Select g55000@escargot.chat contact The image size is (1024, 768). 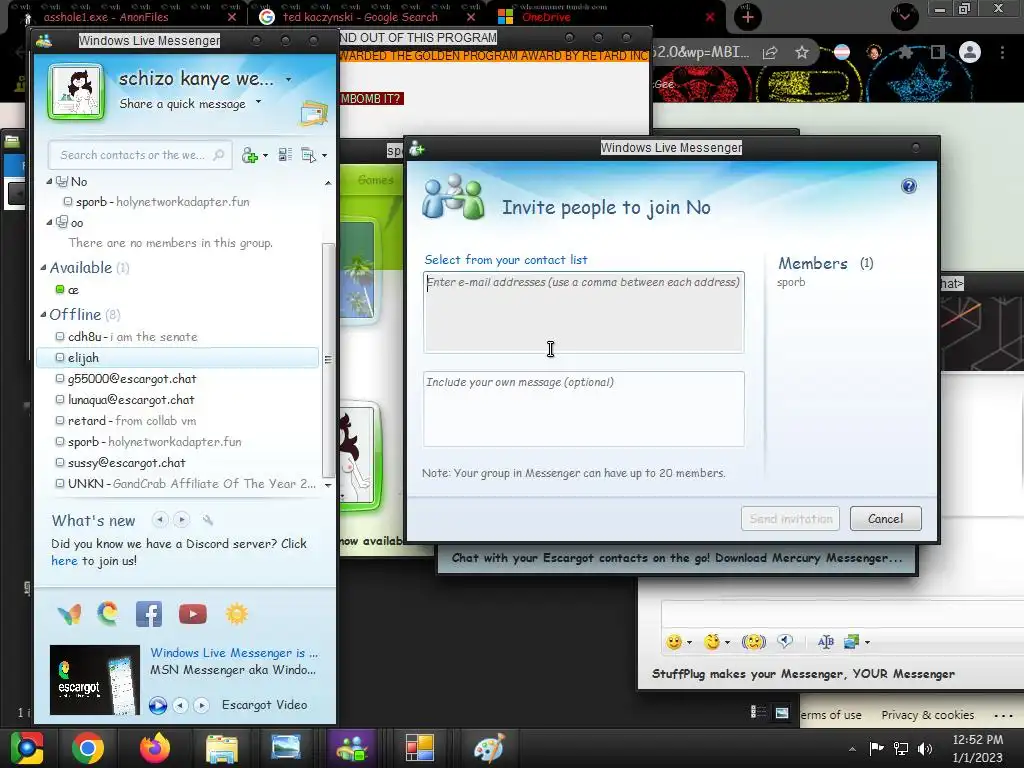[x=125, y=379]
